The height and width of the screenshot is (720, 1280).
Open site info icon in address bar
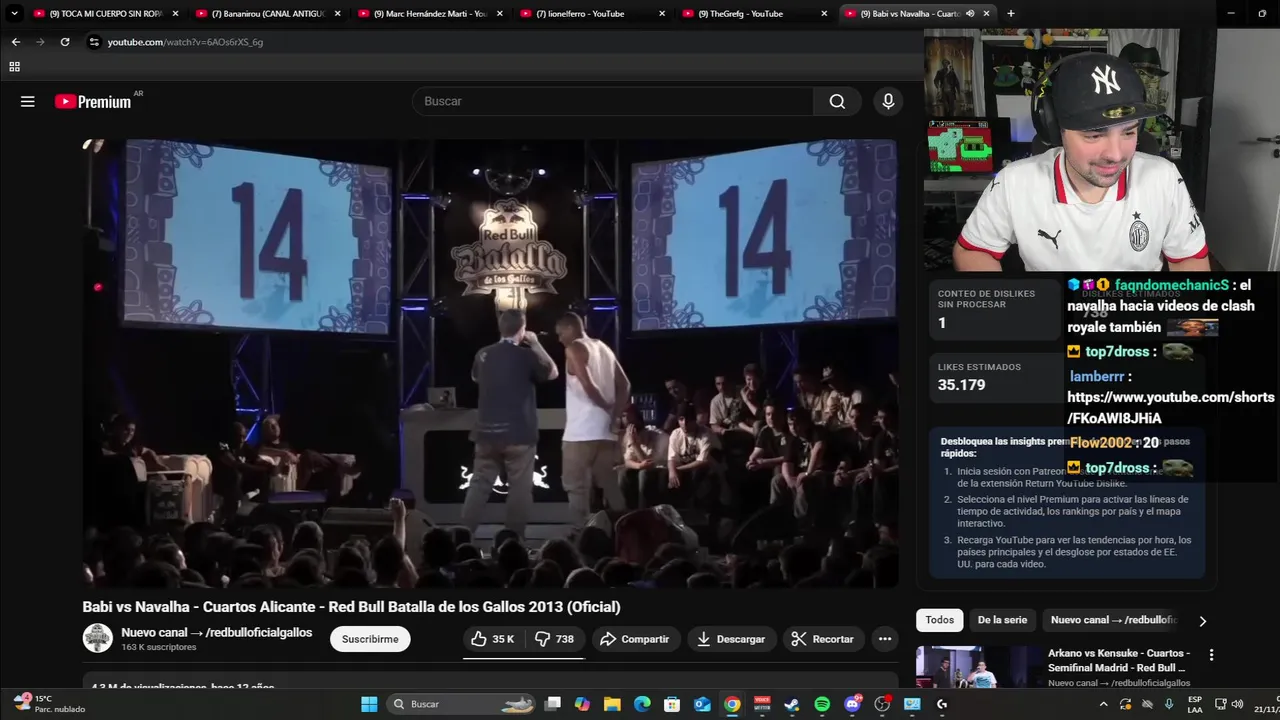point(93,42)
